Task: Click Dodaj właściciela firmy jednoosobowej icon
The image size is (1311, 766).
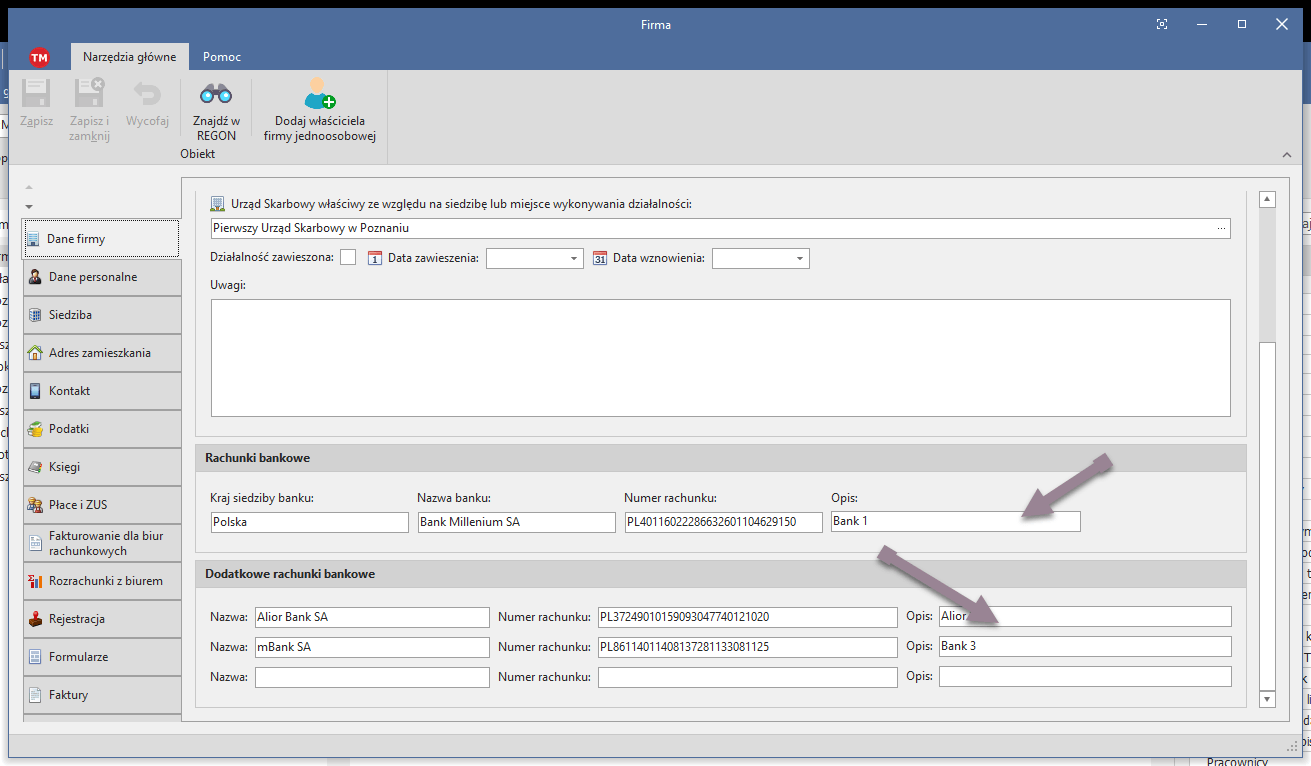Action: point(319,94)
